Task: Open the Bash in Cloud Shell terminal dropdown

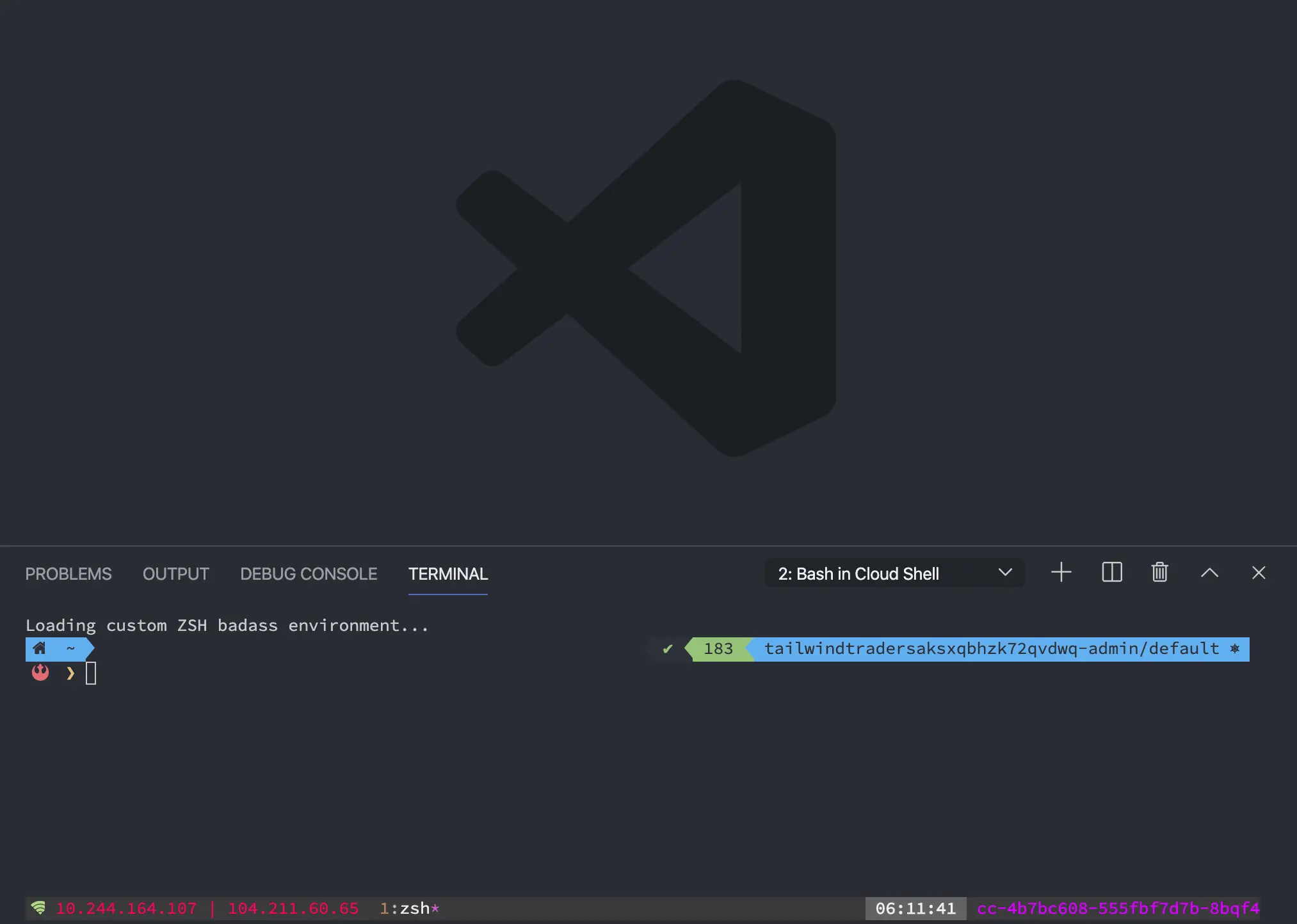Action: [894, 573]
